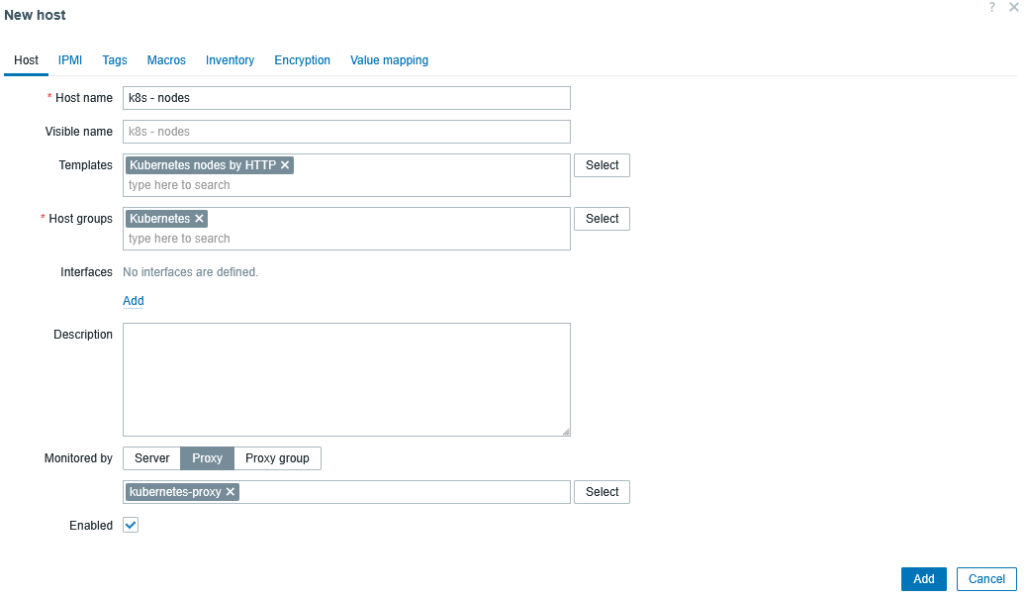Go to the Encryption tab
The width and height of the screenshot is (1024, 597).
tap(302, 60)
